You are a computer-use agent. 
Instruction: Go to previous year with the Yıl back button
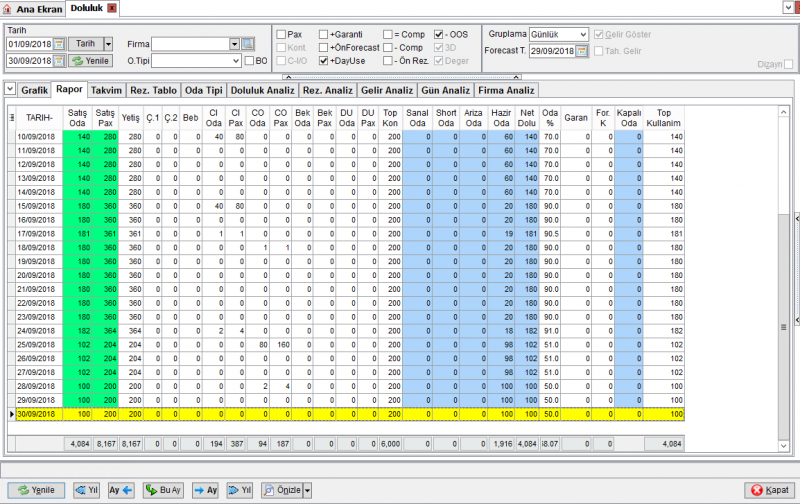pyautogui.click(x=86, y=490)
